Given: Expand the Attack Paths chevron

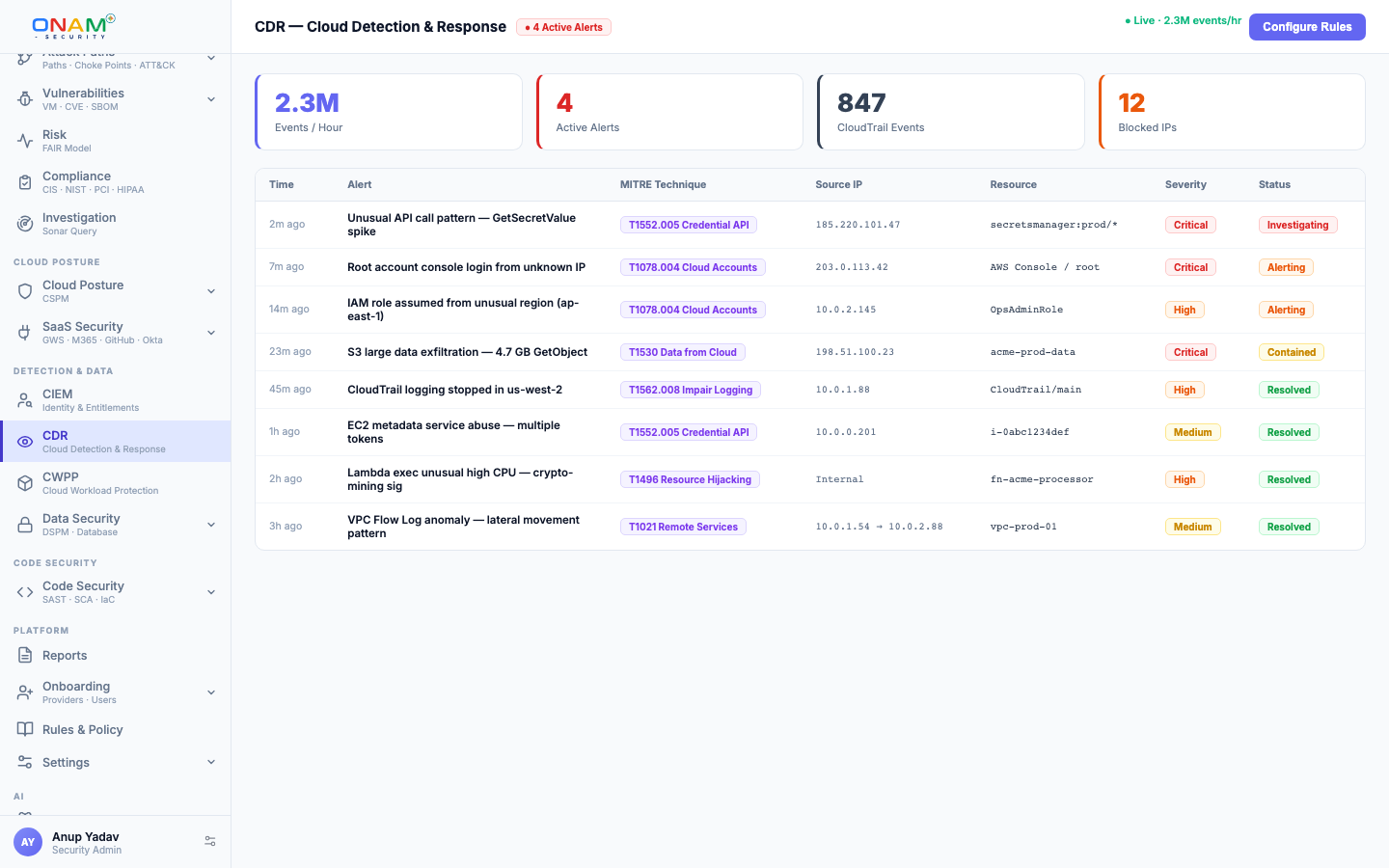Looking at the screenshot, I should coord(211,59).
